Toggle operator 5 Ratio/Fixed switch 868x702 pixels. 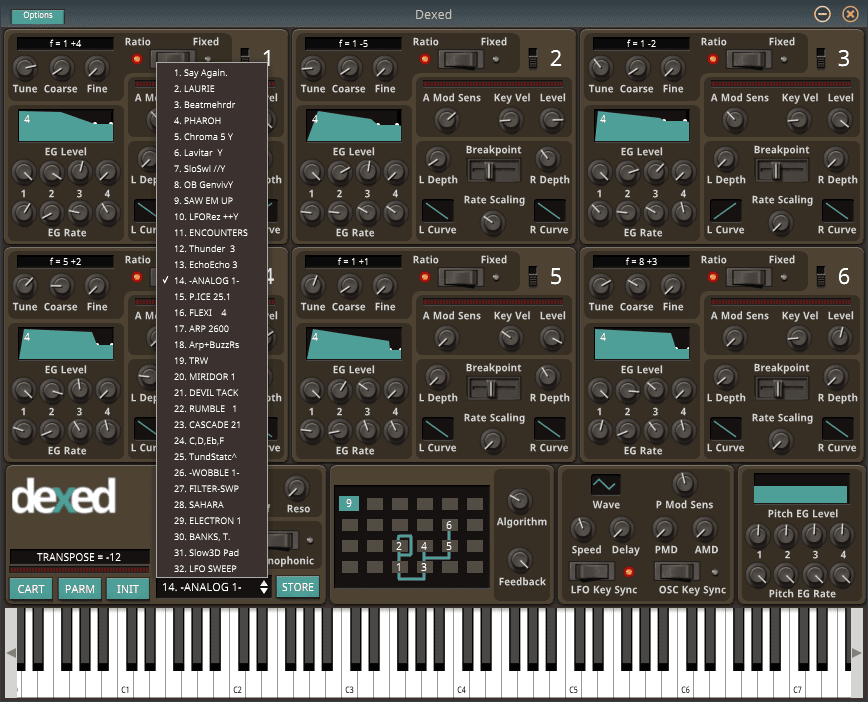click(x=461, y=277)
